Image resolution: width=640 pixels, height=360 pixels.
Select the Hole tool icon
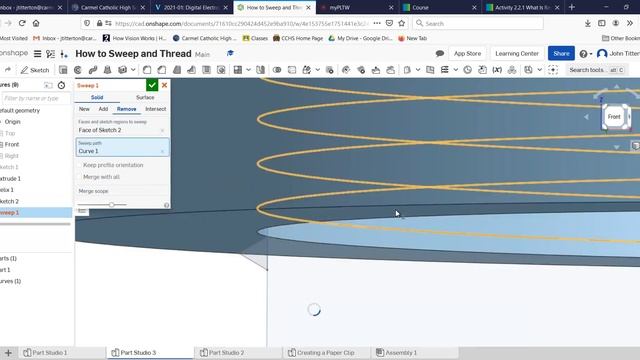(221, 70)
